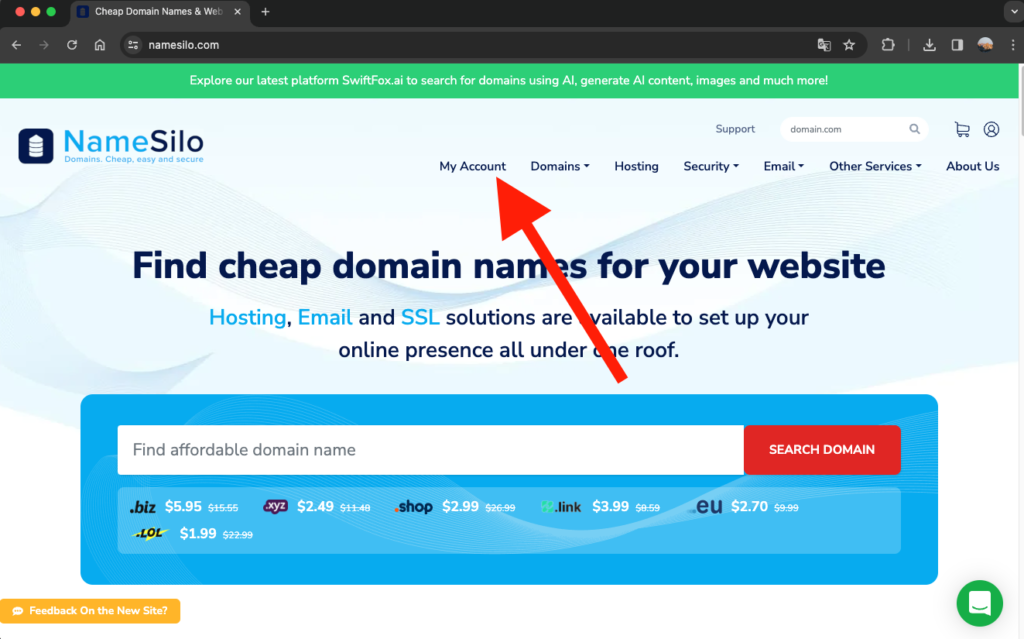
Task: Open the Chrome three-dot menu
Action: [1013, 45]
